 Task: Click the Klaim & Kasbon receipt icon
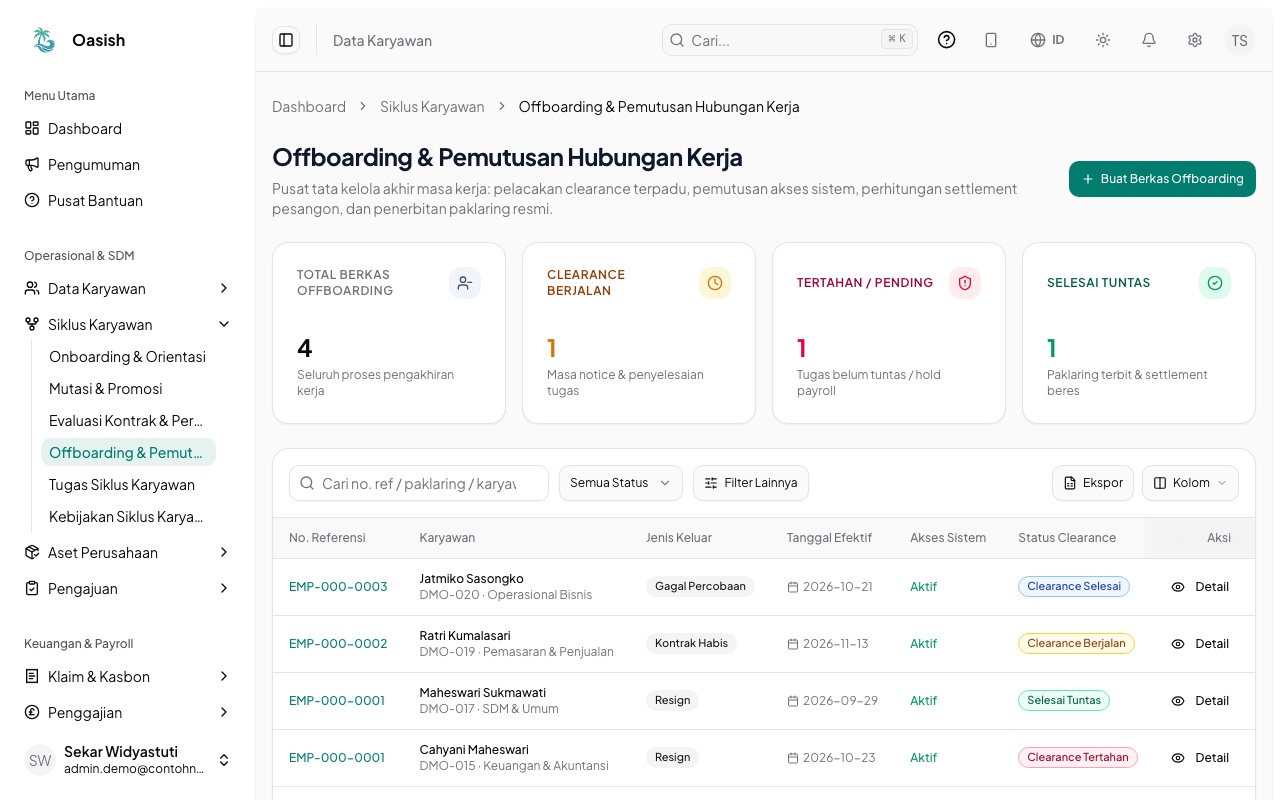pyautogui.click(x=32, y=676)
